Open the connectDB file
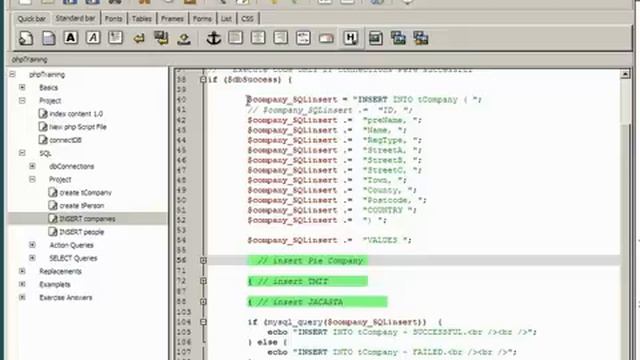This screenshot has width=640, height=360. 65,140
